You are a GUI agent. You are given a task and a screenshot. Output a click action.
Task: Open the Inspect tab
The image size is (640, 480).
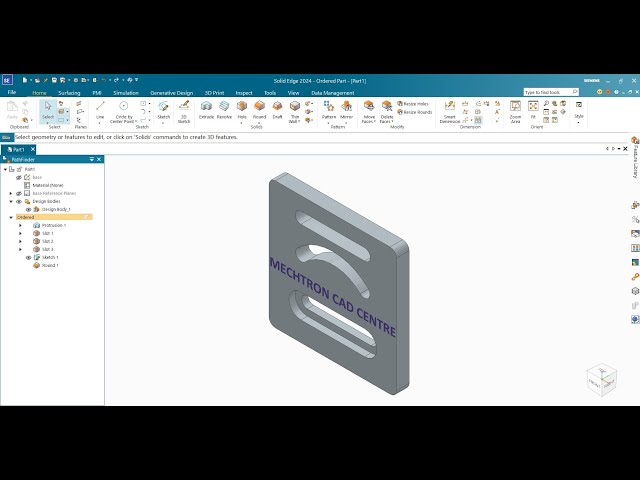coord(244,93)
